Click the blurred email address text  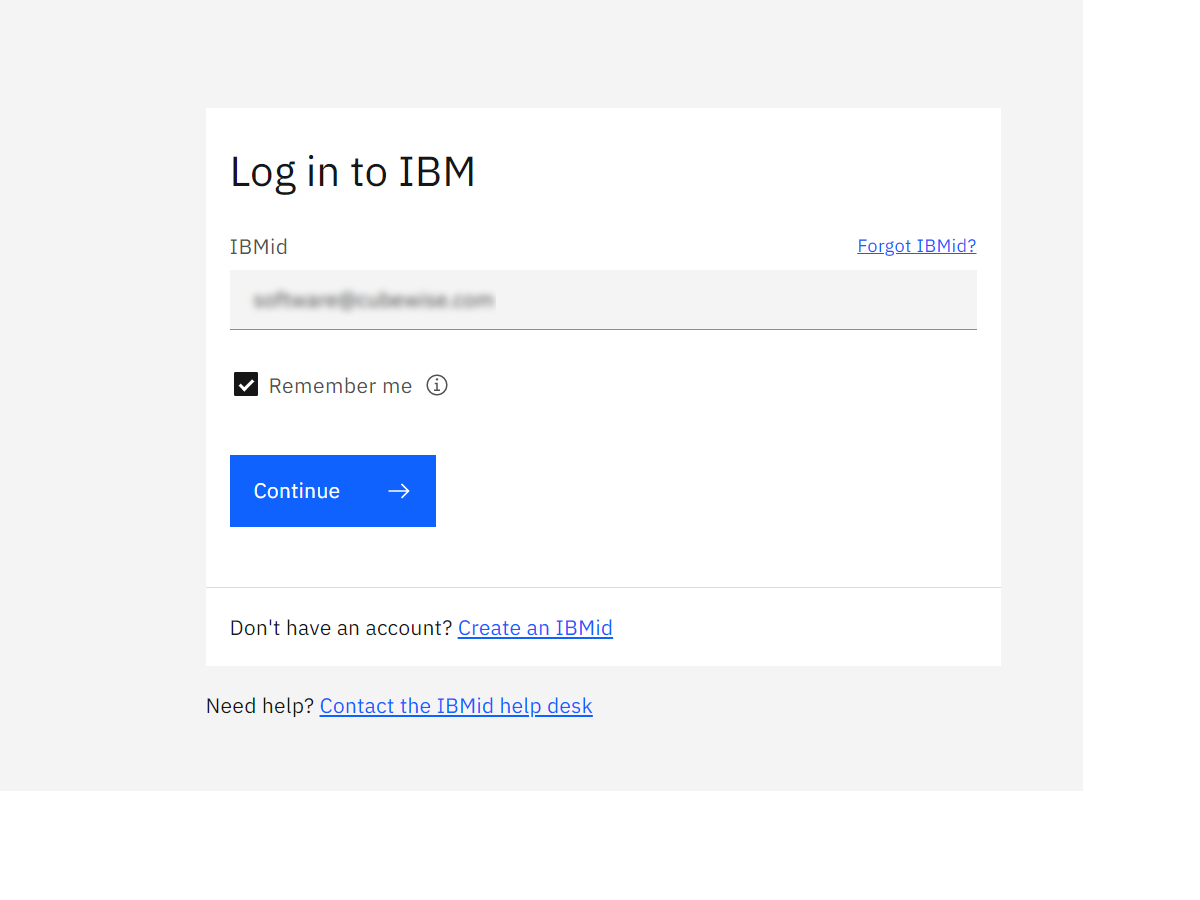[373, 300]
